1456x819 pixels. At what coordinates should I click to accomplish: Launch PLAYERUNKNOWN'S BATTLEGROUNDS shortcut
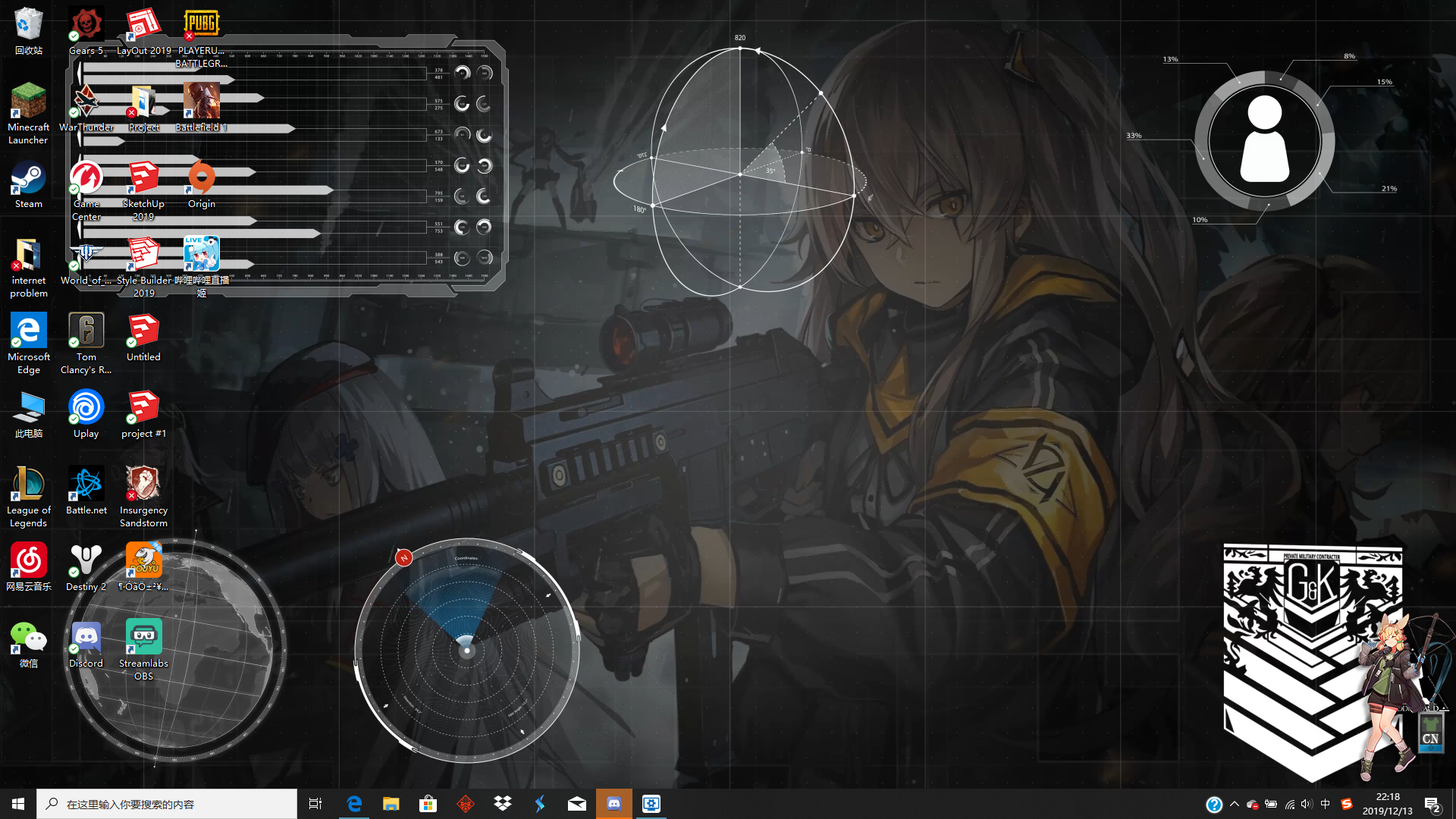pos(201,23)
